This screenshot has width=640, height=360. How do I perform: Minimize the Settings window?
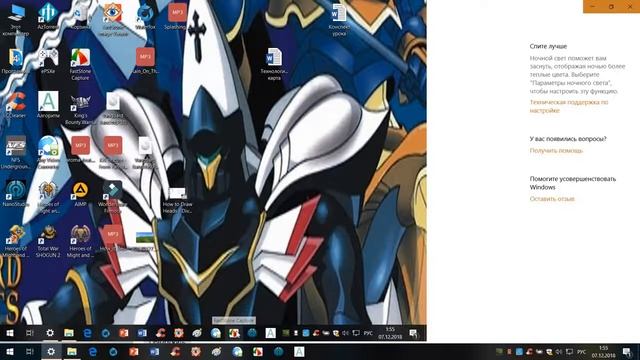point(593,7)
